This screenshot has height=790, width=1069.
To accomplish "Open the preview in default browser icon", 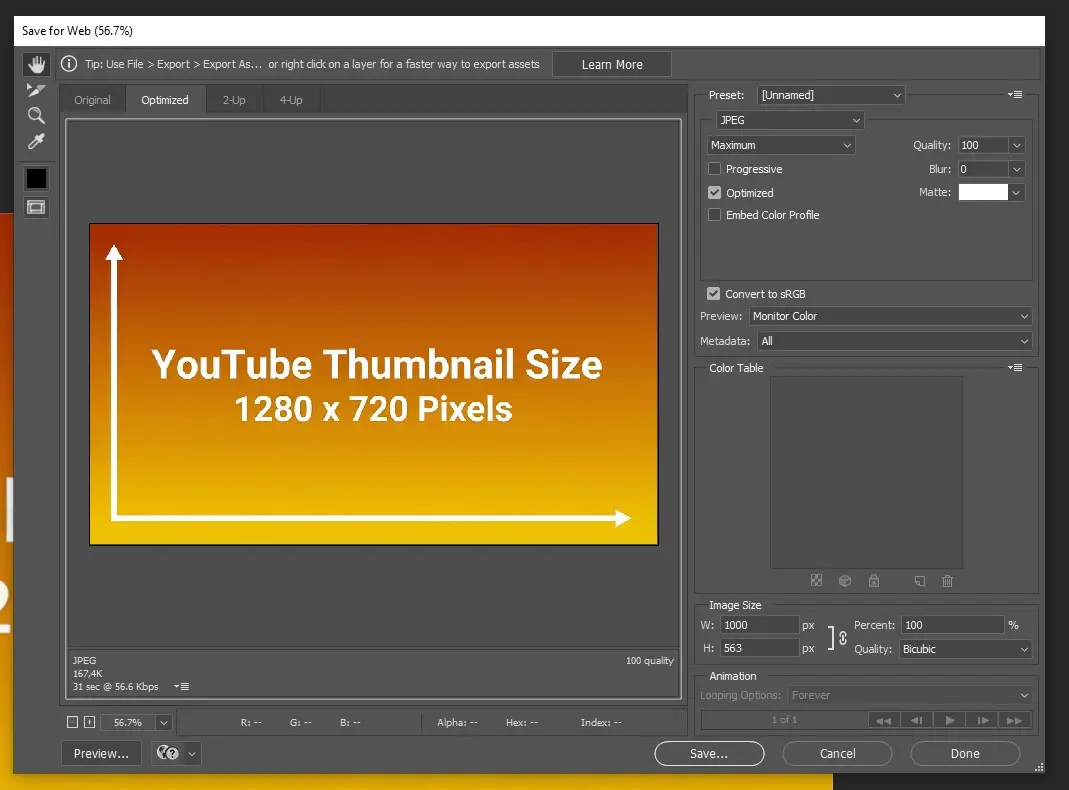I will 168,753.
